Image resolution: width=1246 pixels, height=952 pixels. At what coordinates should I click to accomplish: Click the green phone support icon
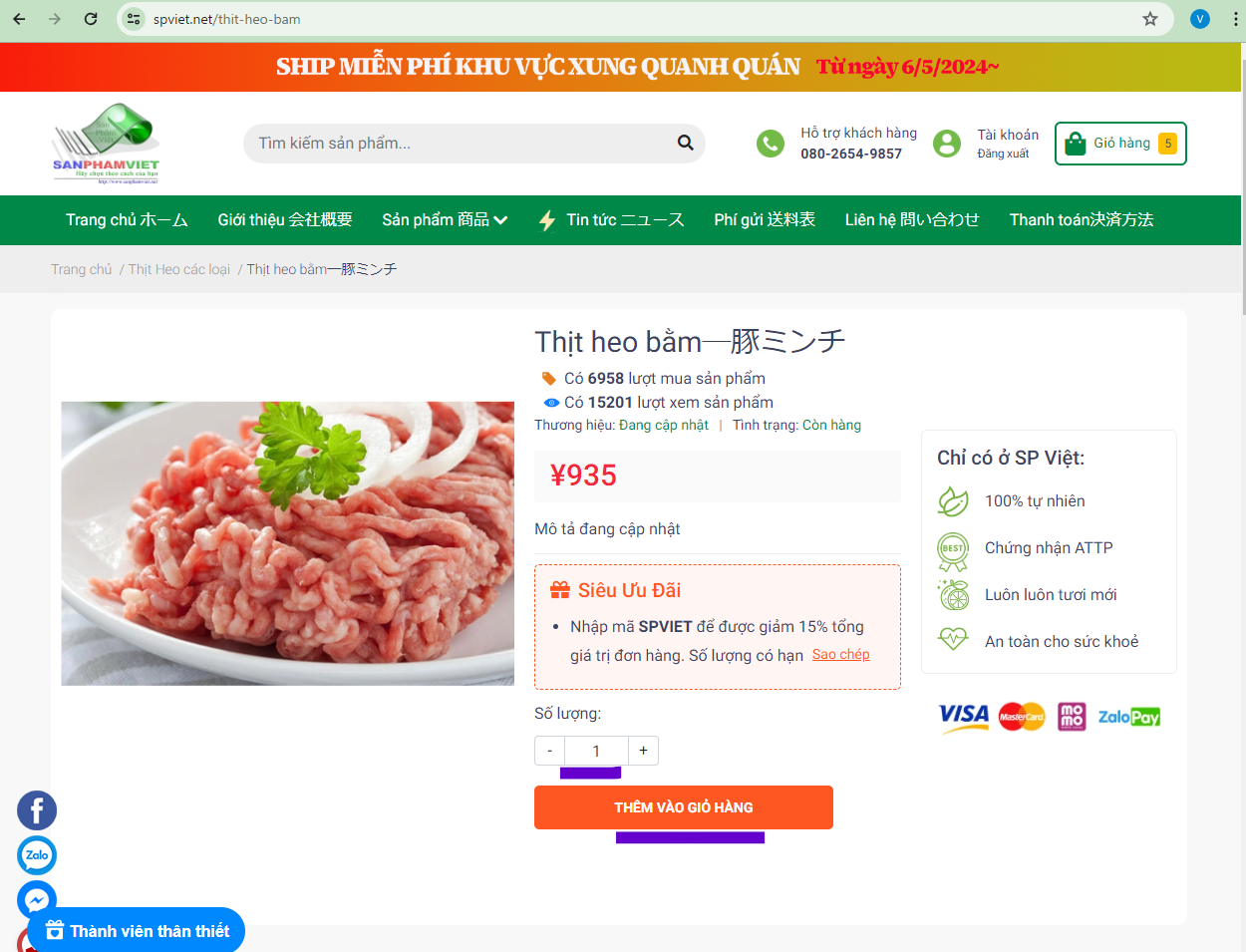tap(771, 144)
